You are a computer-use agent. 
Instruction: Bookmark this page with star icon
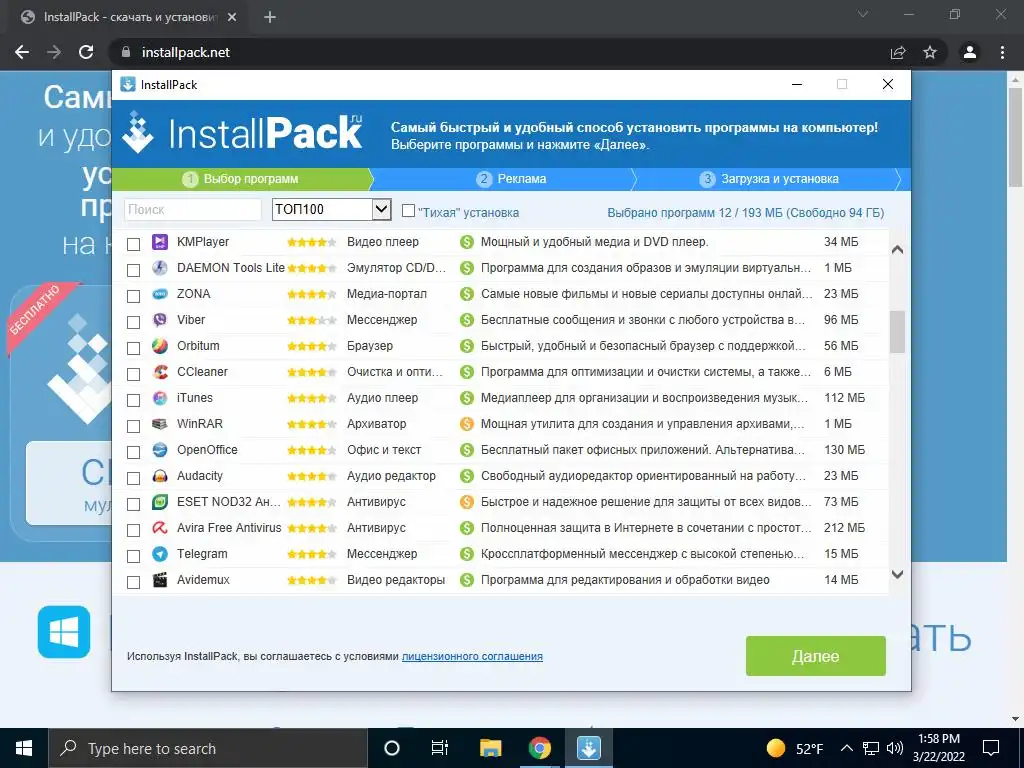[930, 52]
